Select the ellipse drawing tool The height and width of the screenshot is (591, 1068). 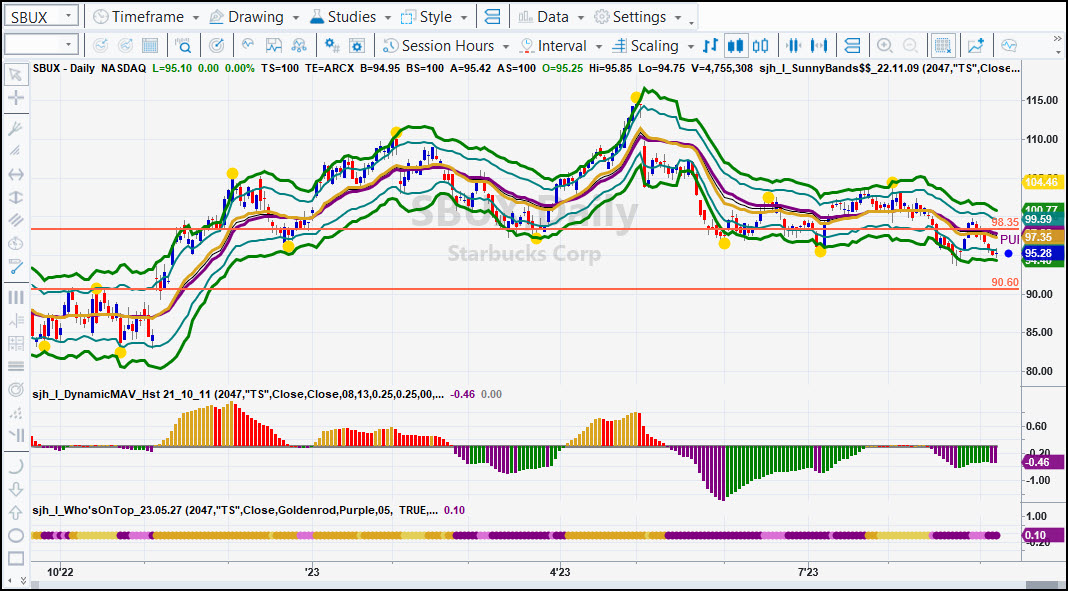(x=15, y=535)
